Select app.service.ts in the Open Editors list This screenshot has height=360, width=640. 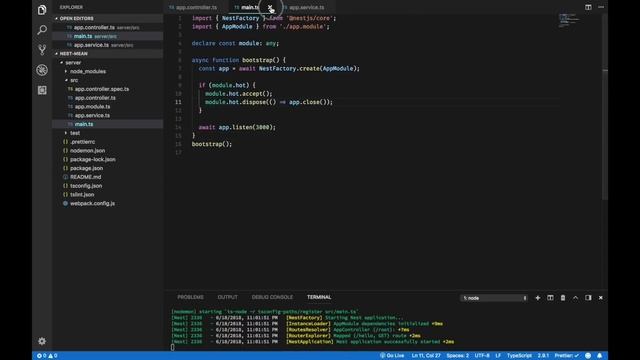click(108, 45)
